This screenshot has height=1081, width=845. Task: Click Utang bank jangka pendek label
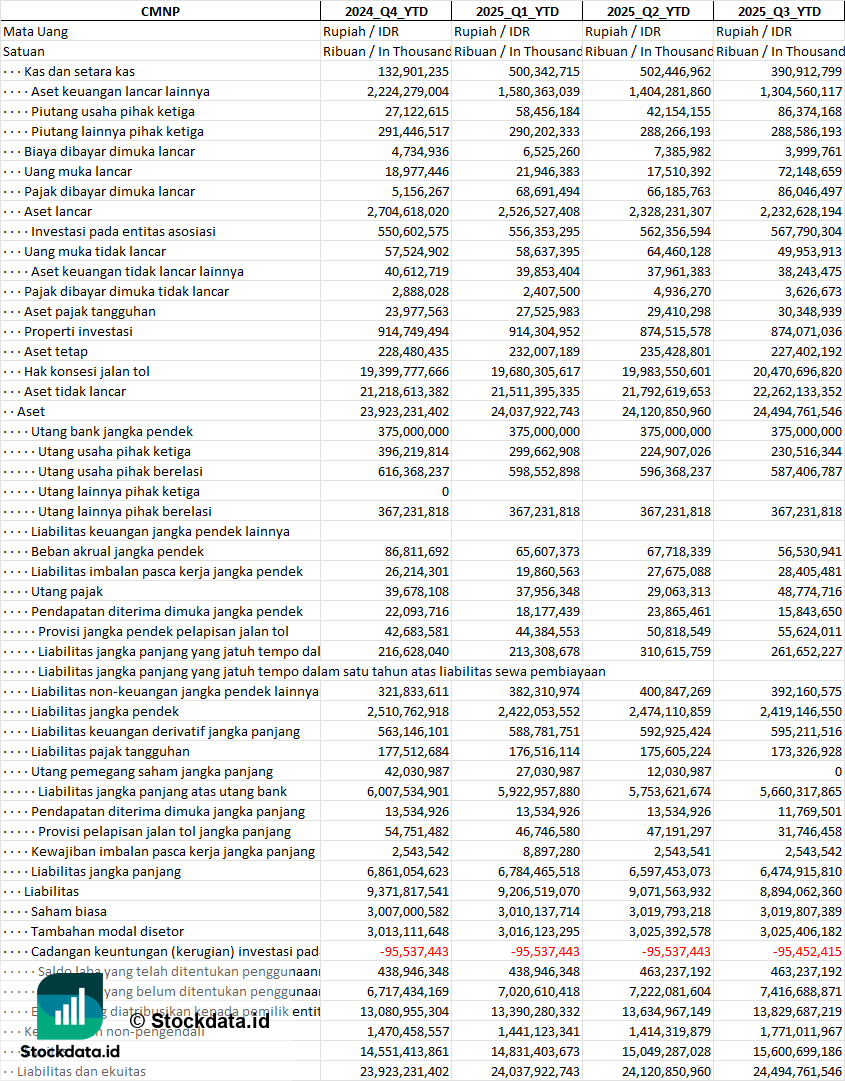point(112,432)
